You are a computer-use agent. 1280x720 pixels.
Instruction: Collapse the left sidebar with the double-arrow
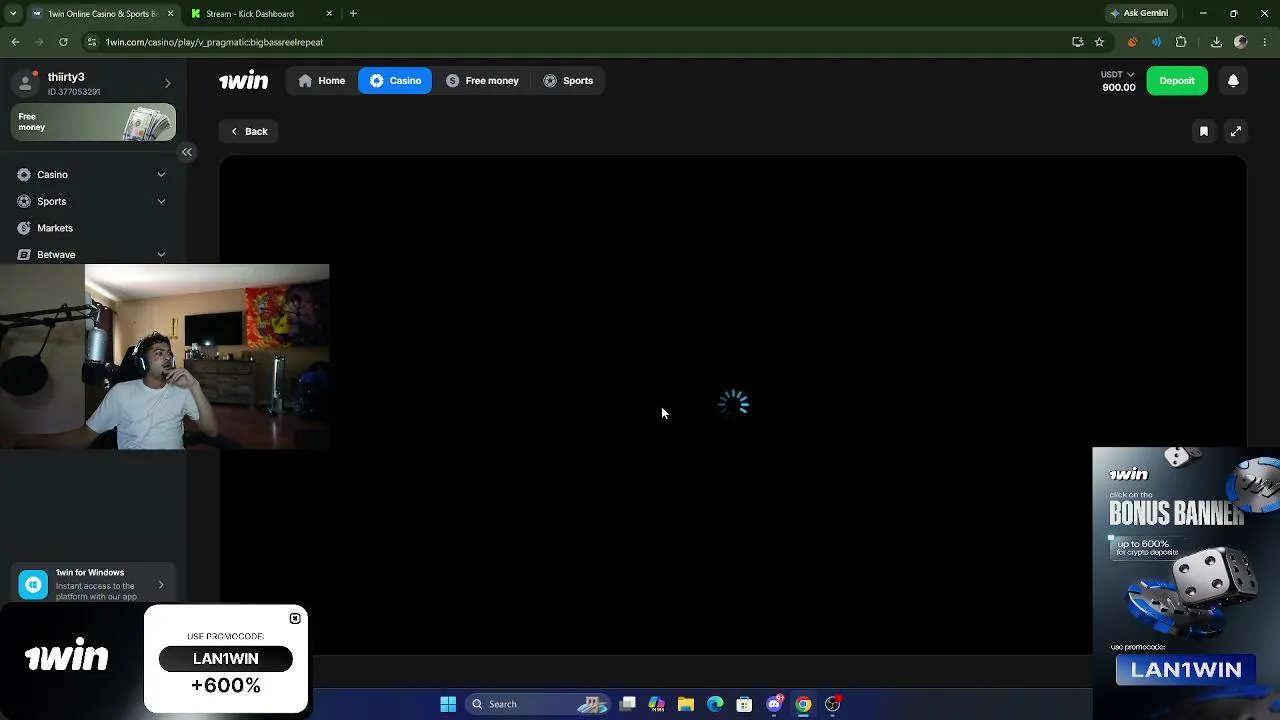tap(187, 152)
